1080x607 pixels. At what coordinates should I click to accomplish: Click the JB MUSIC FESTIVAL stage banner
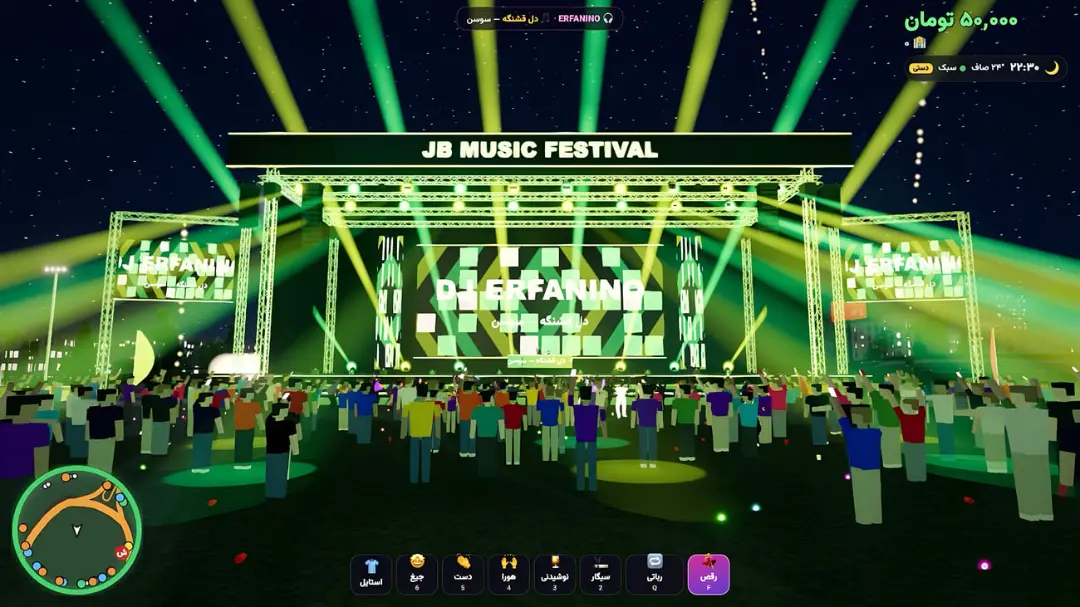click(539, 150)
